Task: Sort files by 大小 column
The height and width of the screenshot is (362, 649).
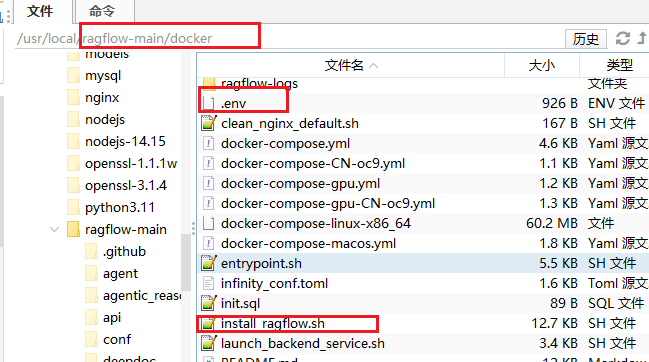Action: coord(541,65)
